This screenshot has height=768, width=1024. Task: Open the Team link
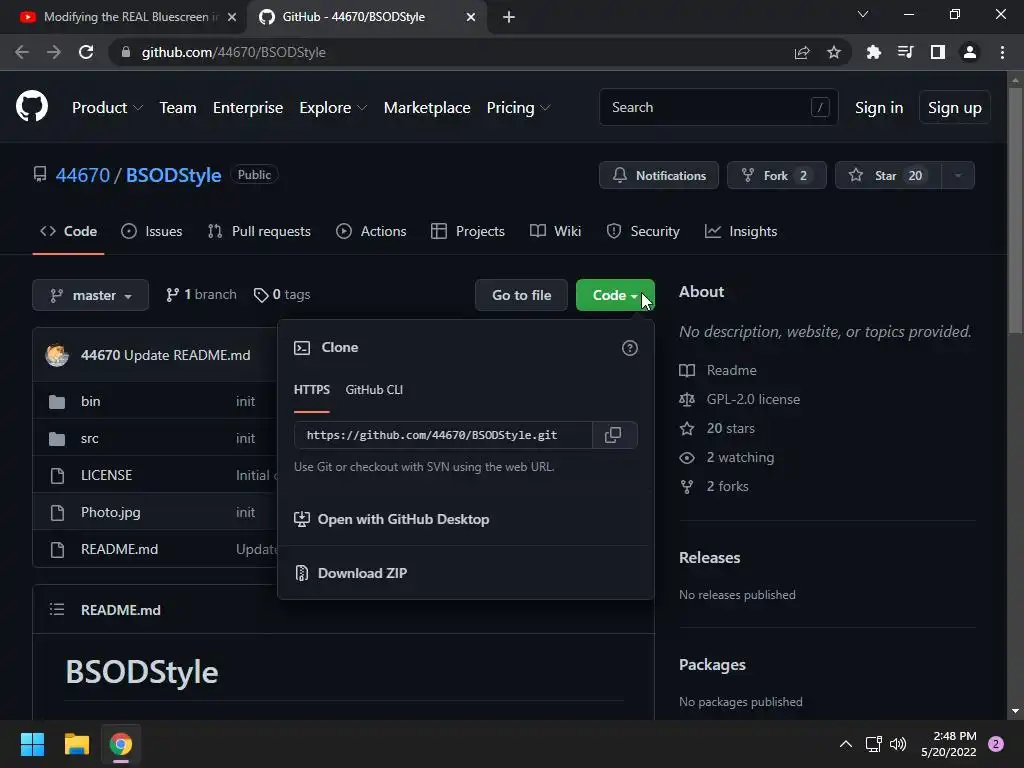click(178, 108)
